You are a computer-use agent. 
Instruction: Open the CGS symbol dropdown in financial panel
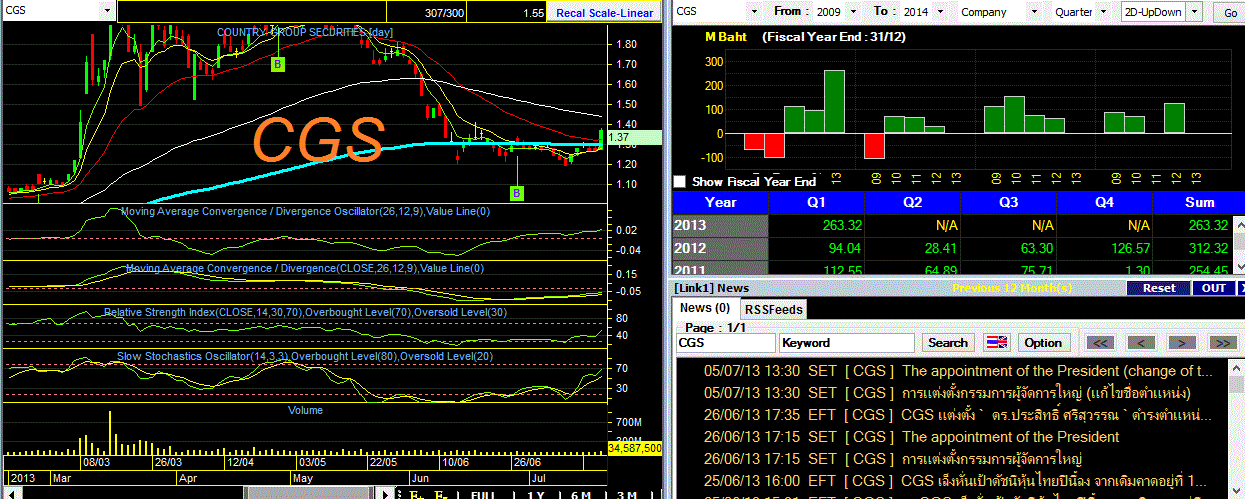pos(754,12)
